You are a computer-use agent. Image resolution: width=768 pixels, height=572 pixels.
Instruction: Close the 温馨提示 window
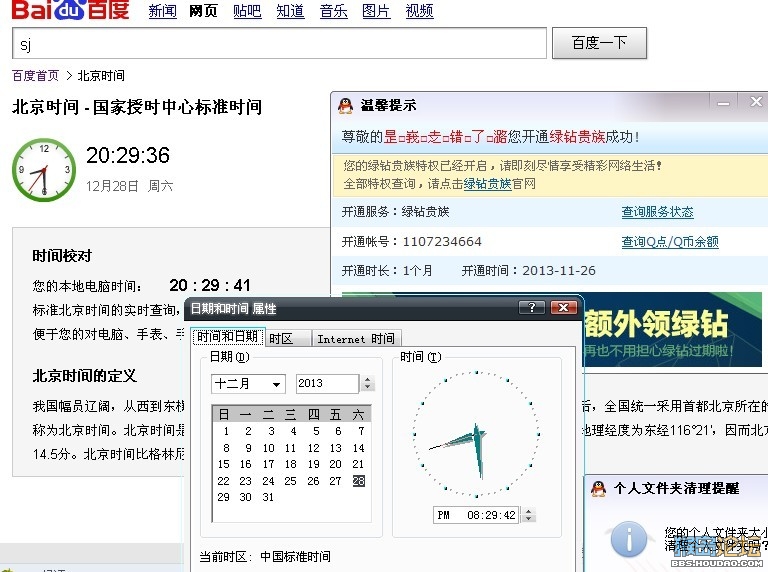pos(756,102)
